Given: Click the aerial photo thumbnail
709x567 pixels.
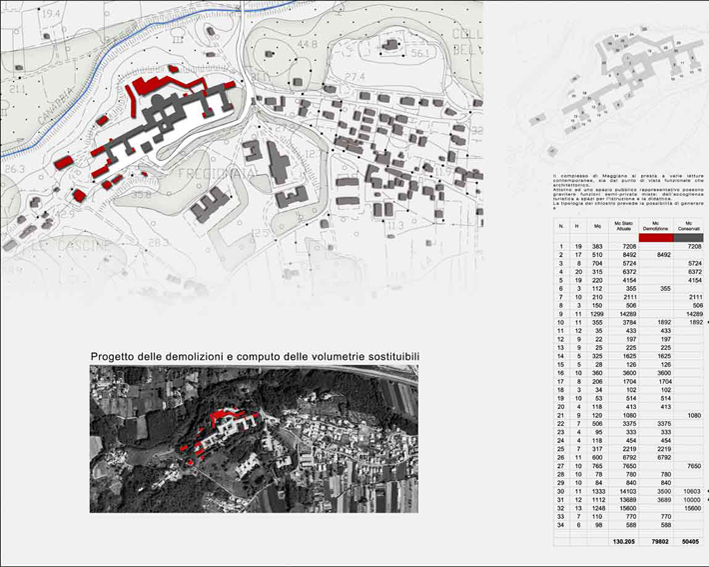Looking at the screenshot, I should pyautogui.click(x=252, y=438).
